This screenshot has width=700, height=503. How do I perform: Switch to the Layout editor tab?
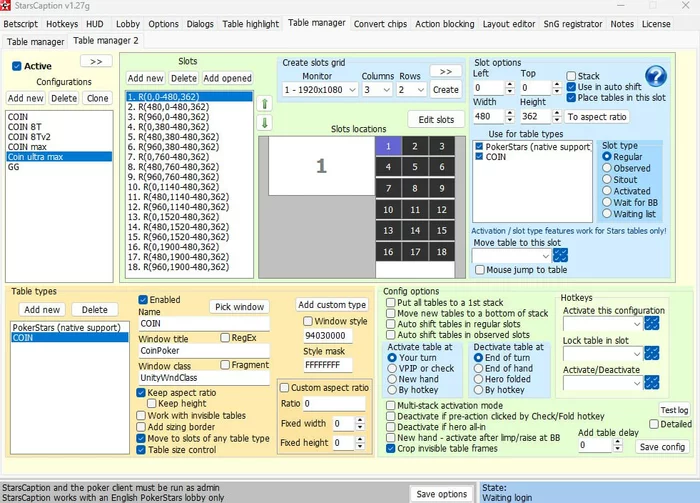point(510,23)
